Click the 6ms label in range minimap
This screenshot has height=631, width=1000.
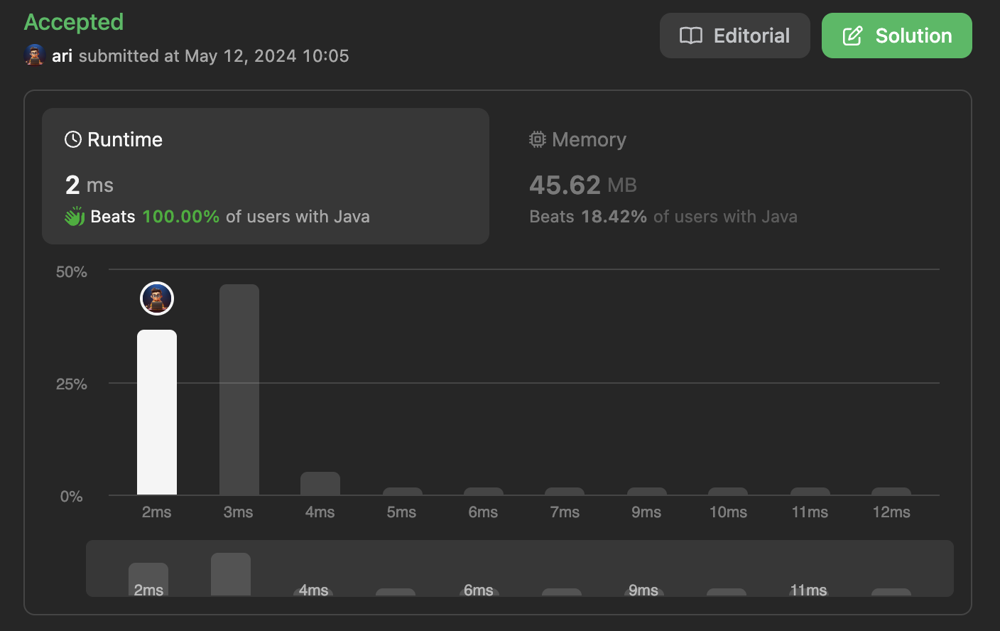[x=478, y=590]
